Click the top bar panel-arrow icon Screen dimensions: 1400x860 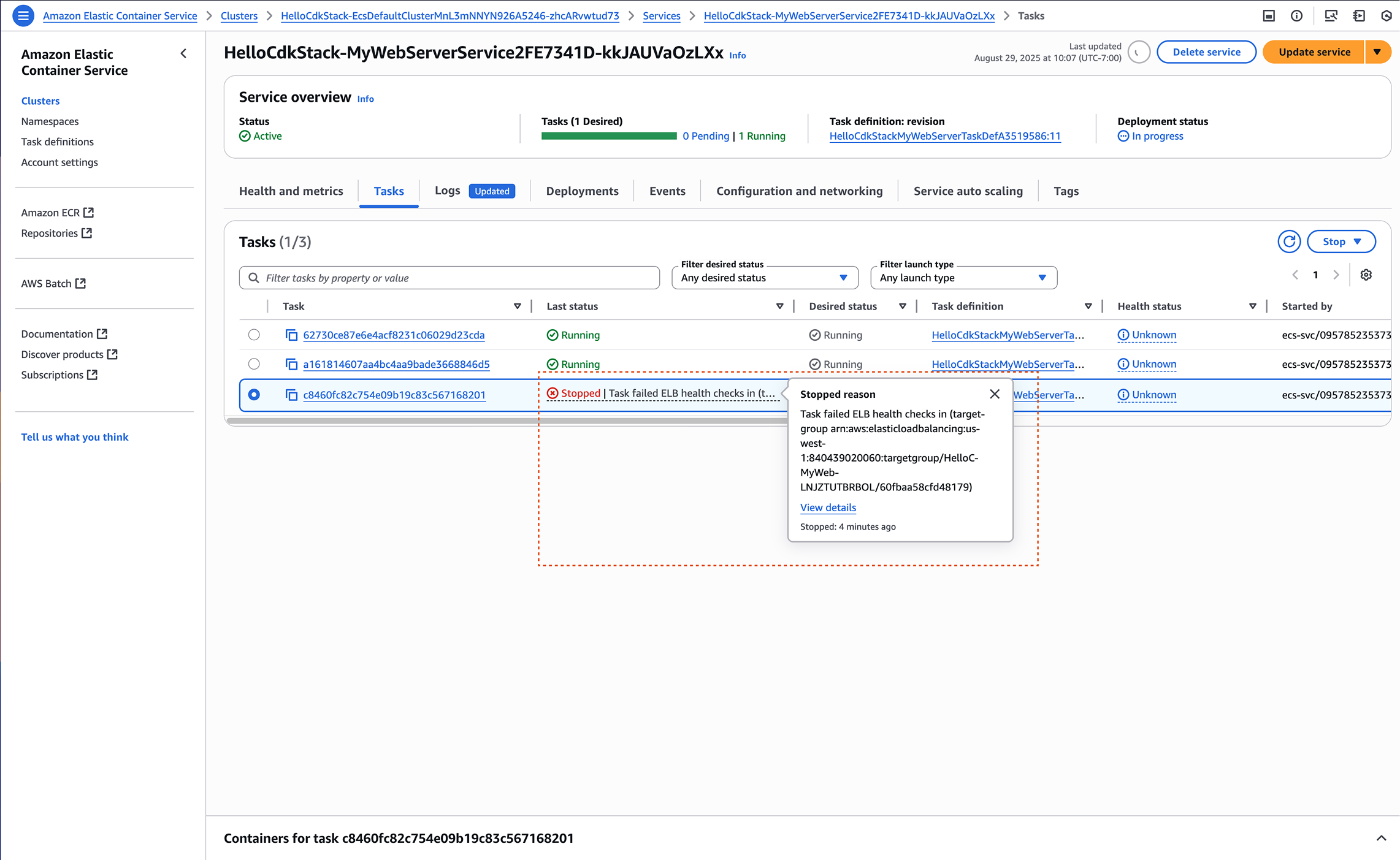click(x=1359, y=16)
